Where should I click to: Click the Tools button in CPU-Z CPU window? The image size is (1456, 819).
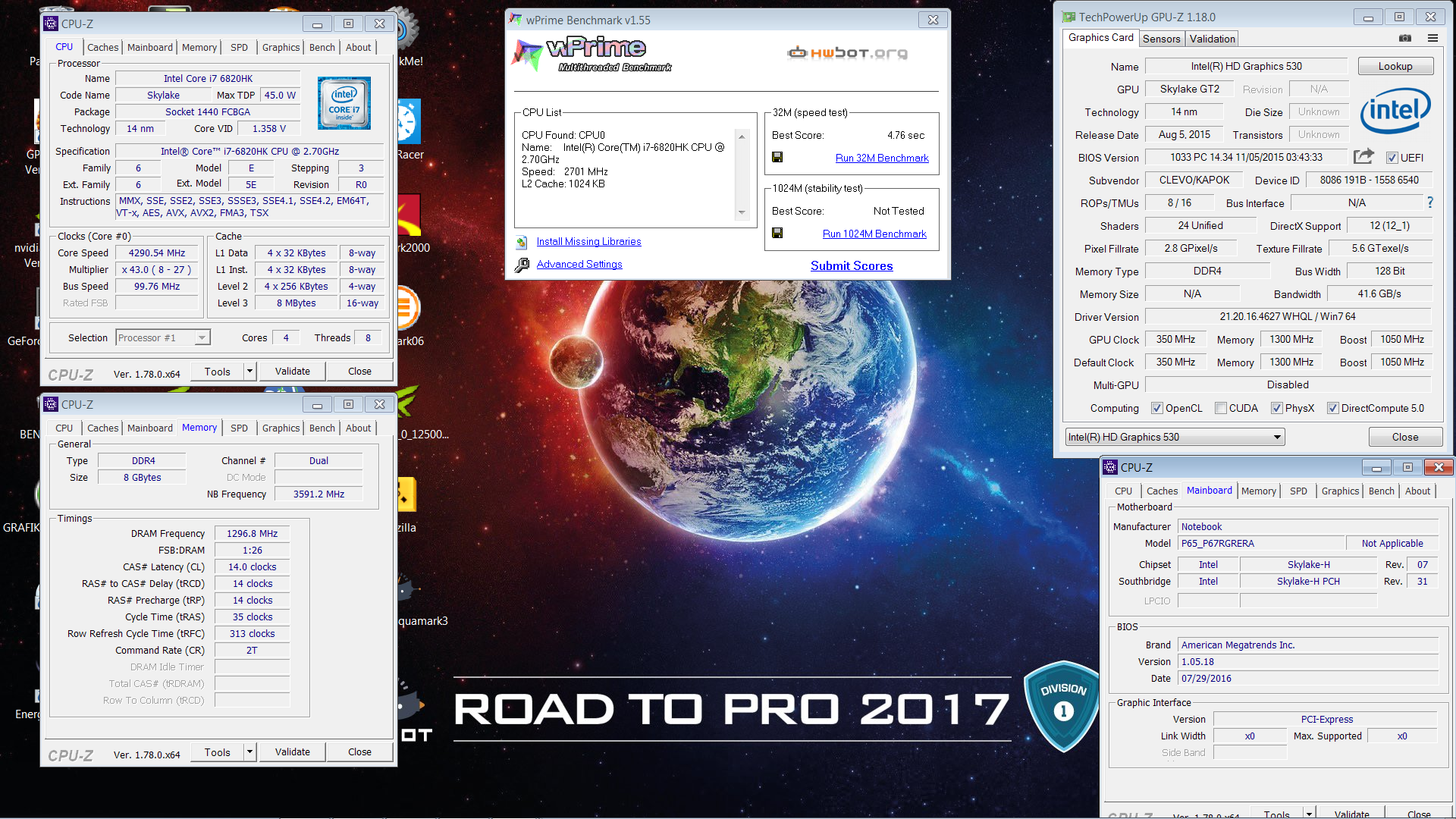click(217, 371)
